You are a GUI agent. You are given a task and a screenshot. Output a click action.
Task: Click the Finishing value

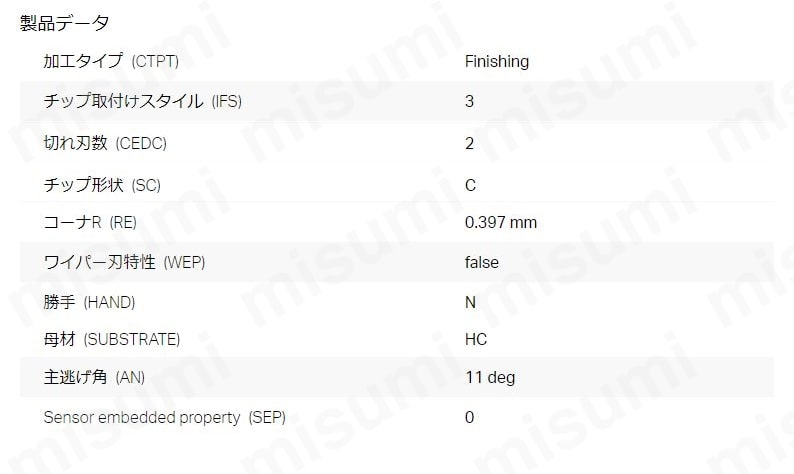coord(497,61)
